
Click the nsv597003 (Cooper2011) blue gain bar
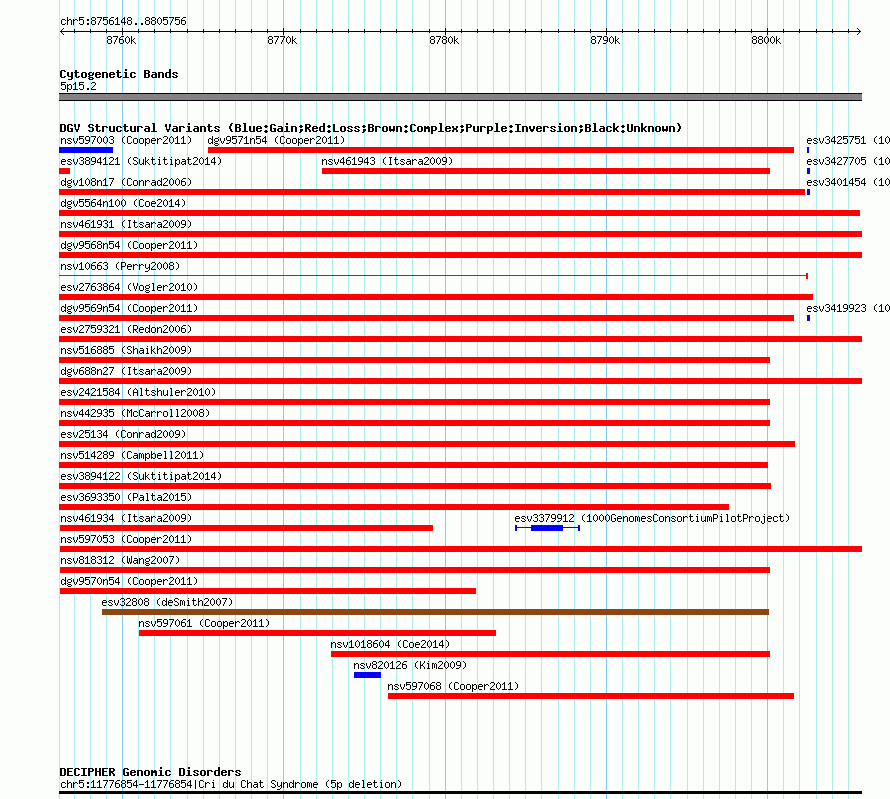[x=86, y=150]
